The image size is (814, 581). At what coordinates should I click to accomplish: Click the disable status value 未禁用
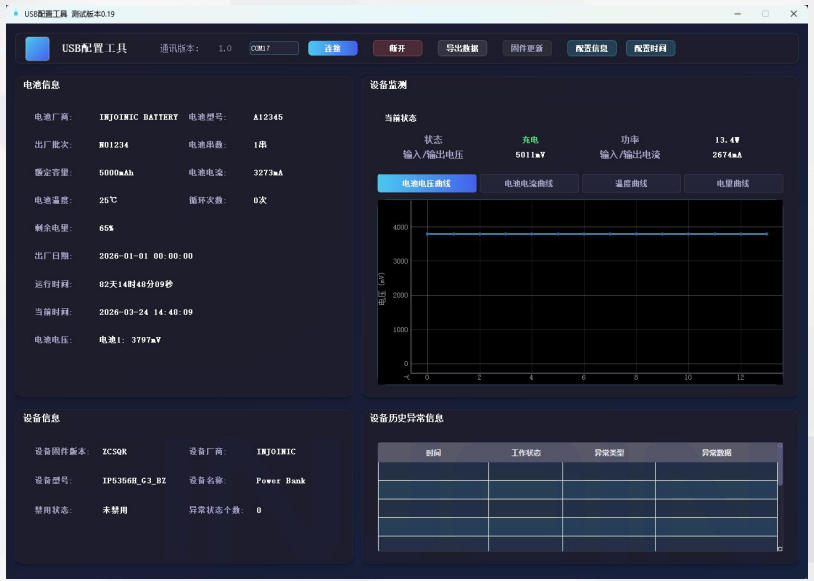point(115,510)
